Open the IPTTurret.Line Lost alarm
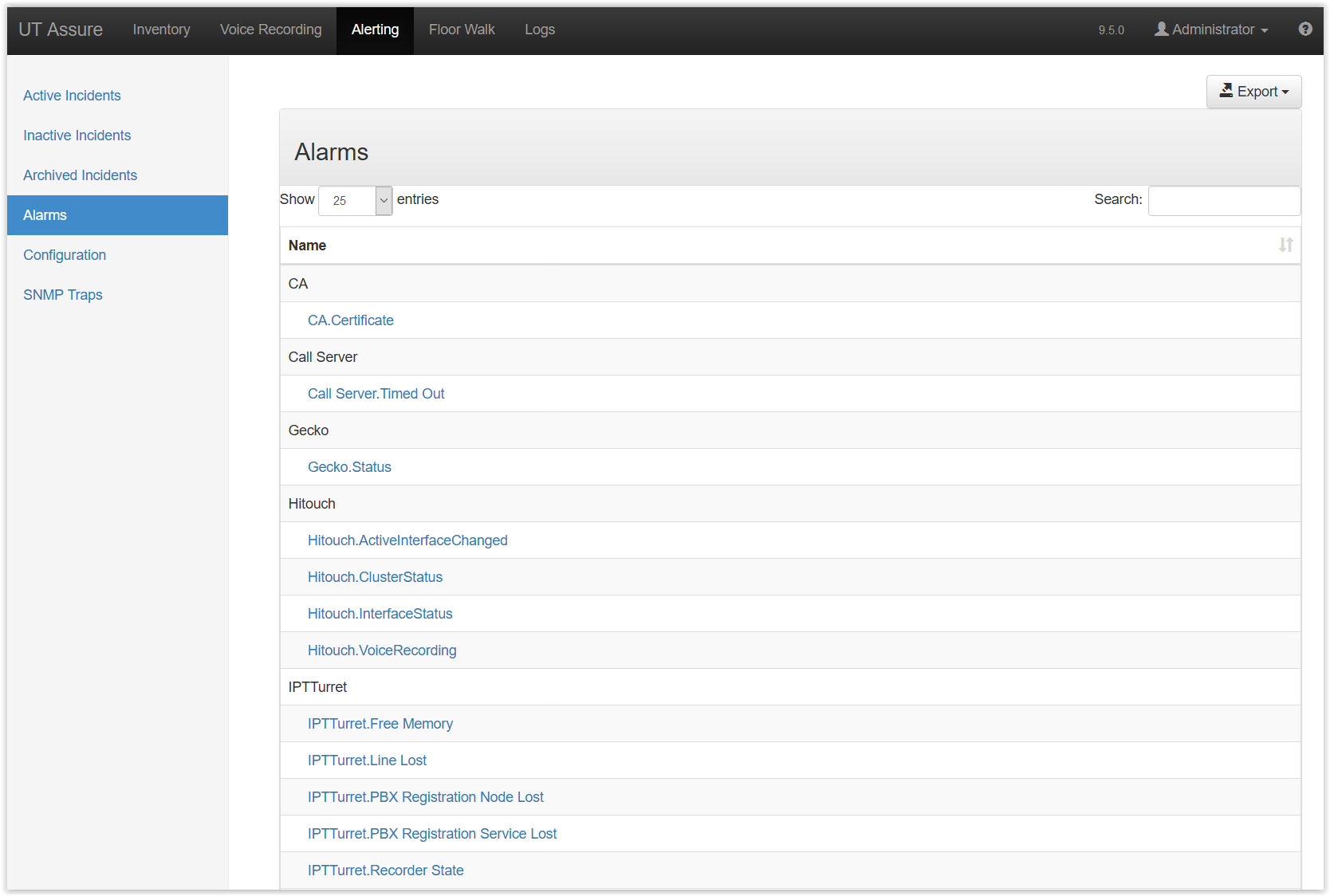 (367, 760)
